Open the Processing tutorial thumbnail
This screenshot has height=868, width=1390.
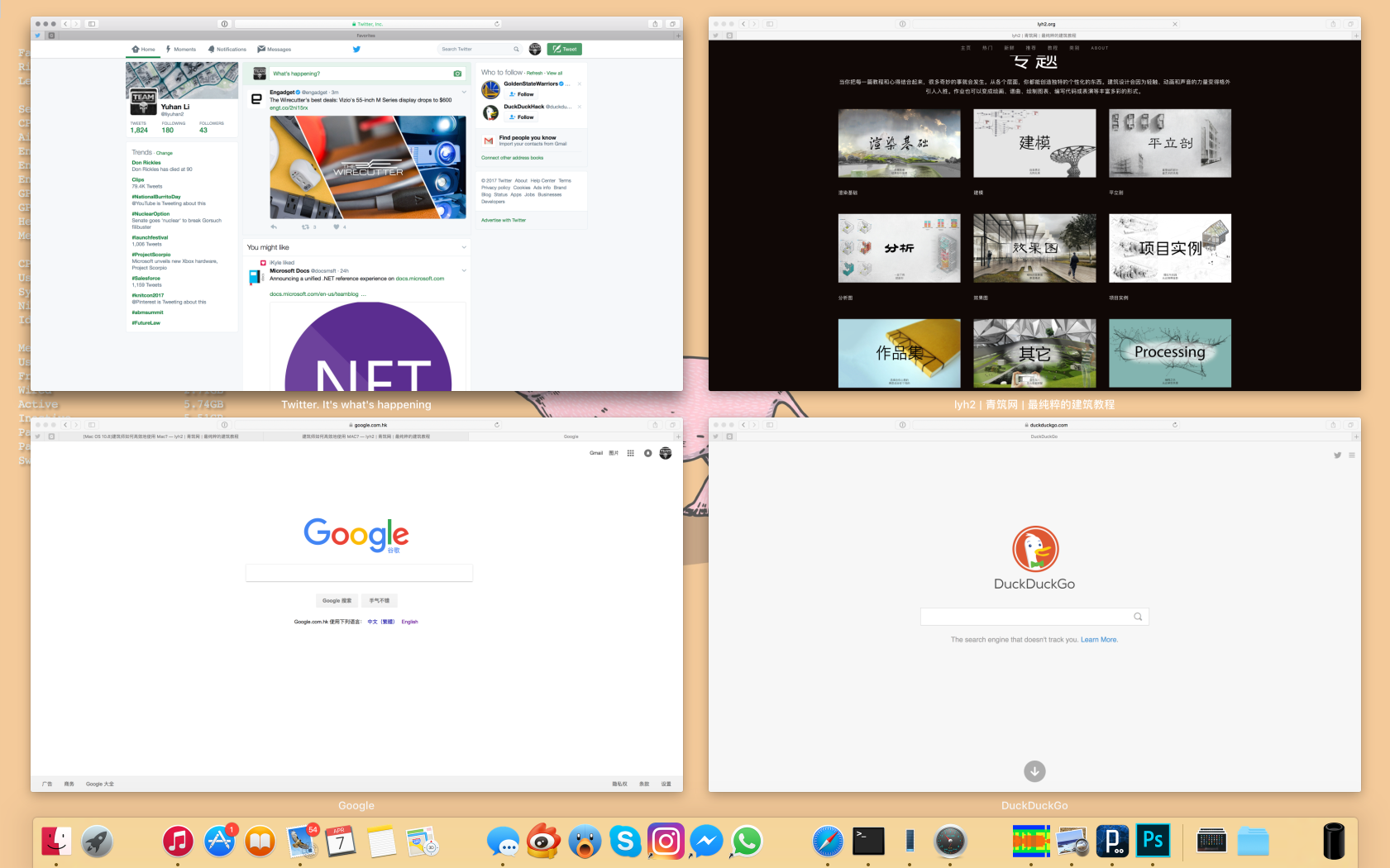click(x=1170, y=353)
